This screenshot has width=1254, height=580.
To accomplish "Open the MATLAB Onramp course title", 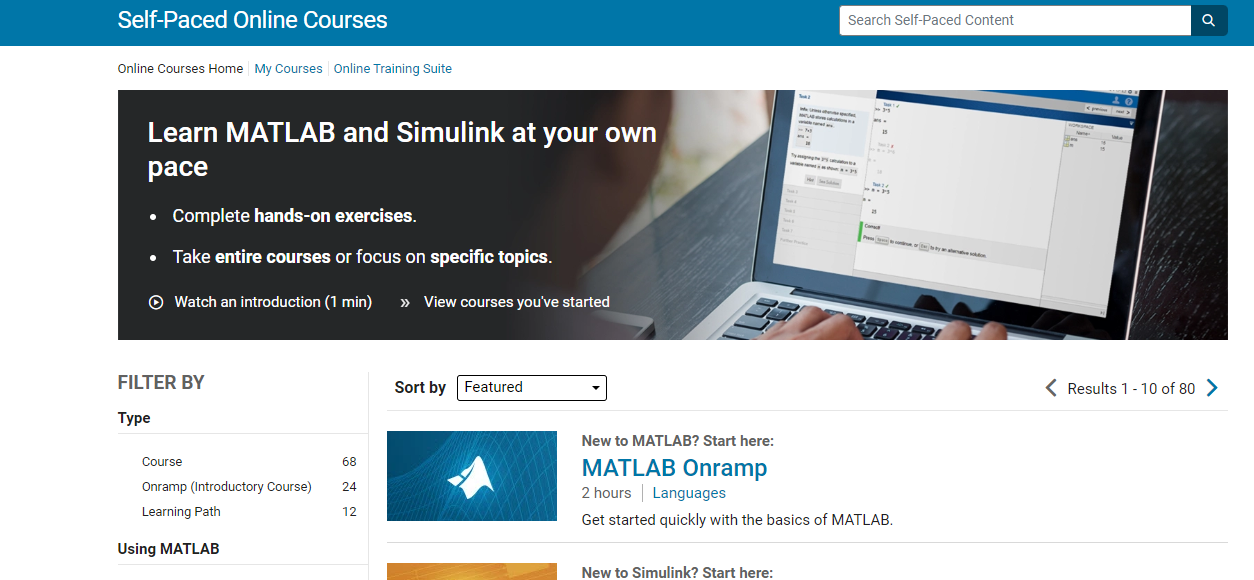I will pos(674,468).
